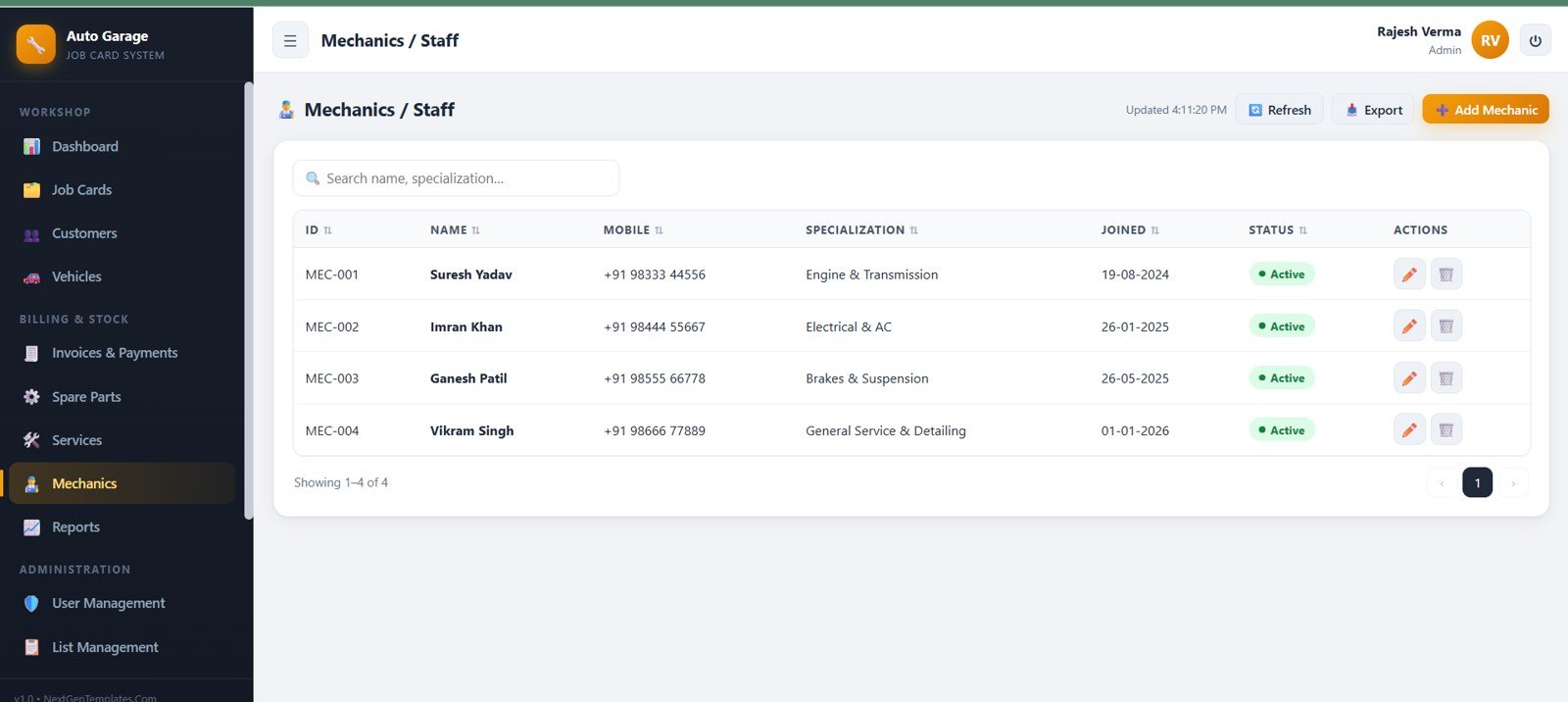Click Updated 4:11:20 PM timestamp
The image size is (1568, 702).
click(1176, 110)
